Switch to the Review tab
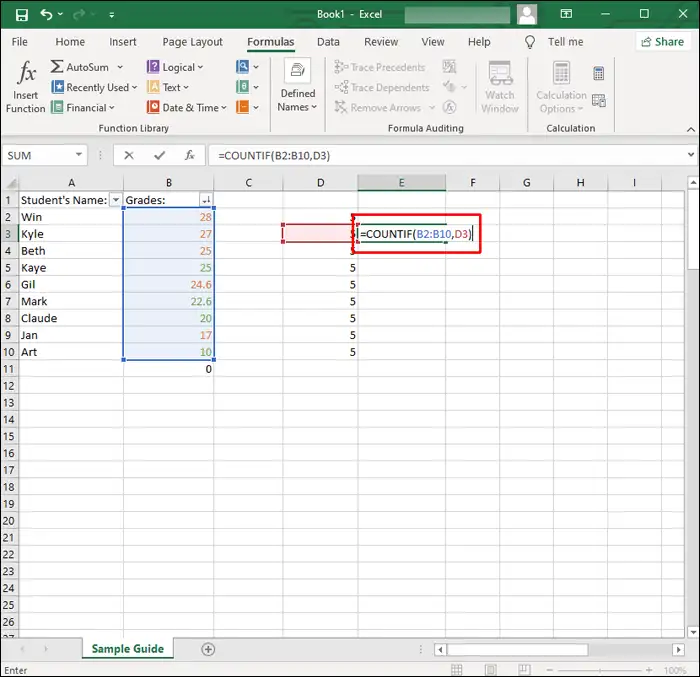The width and height of the screenshot is (700, 677). (381, 42)
